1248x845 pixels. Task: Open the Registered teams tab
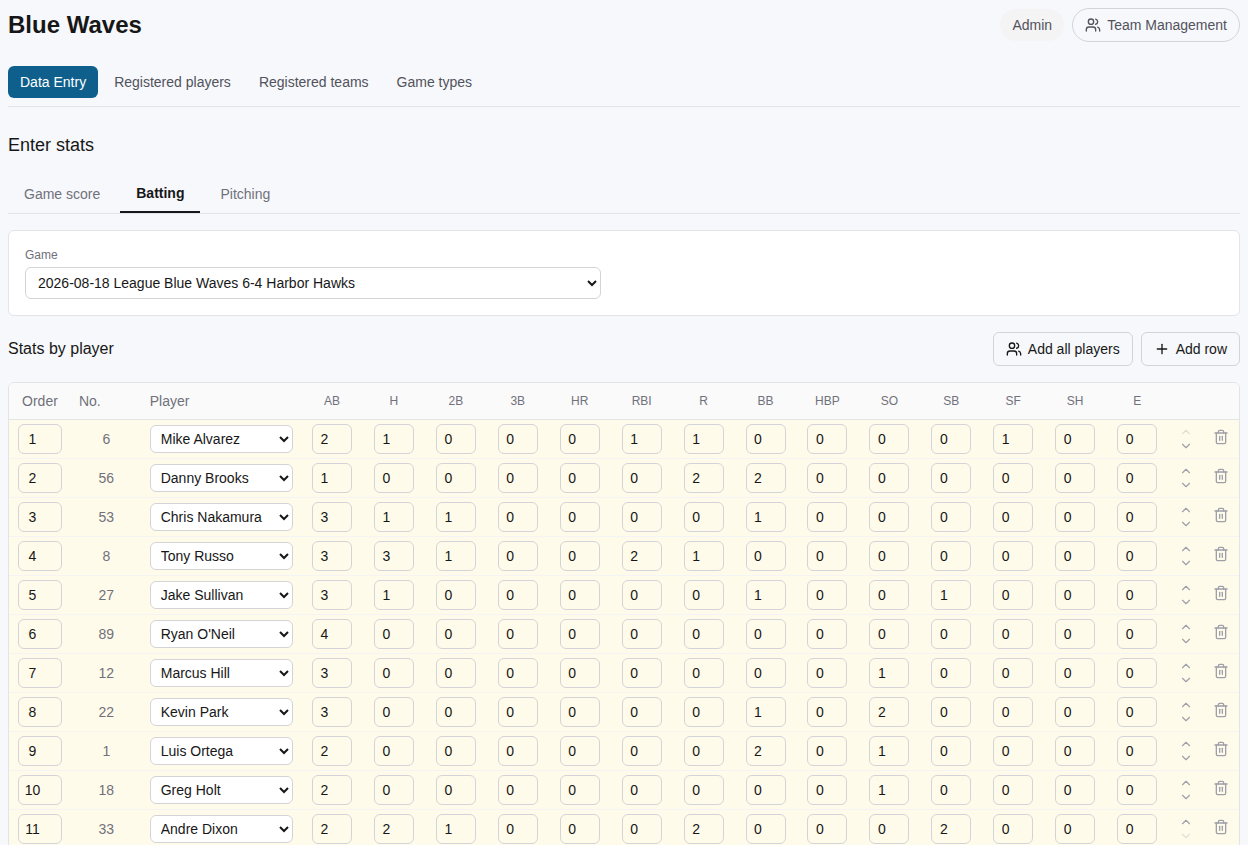(x=314, y=82)
